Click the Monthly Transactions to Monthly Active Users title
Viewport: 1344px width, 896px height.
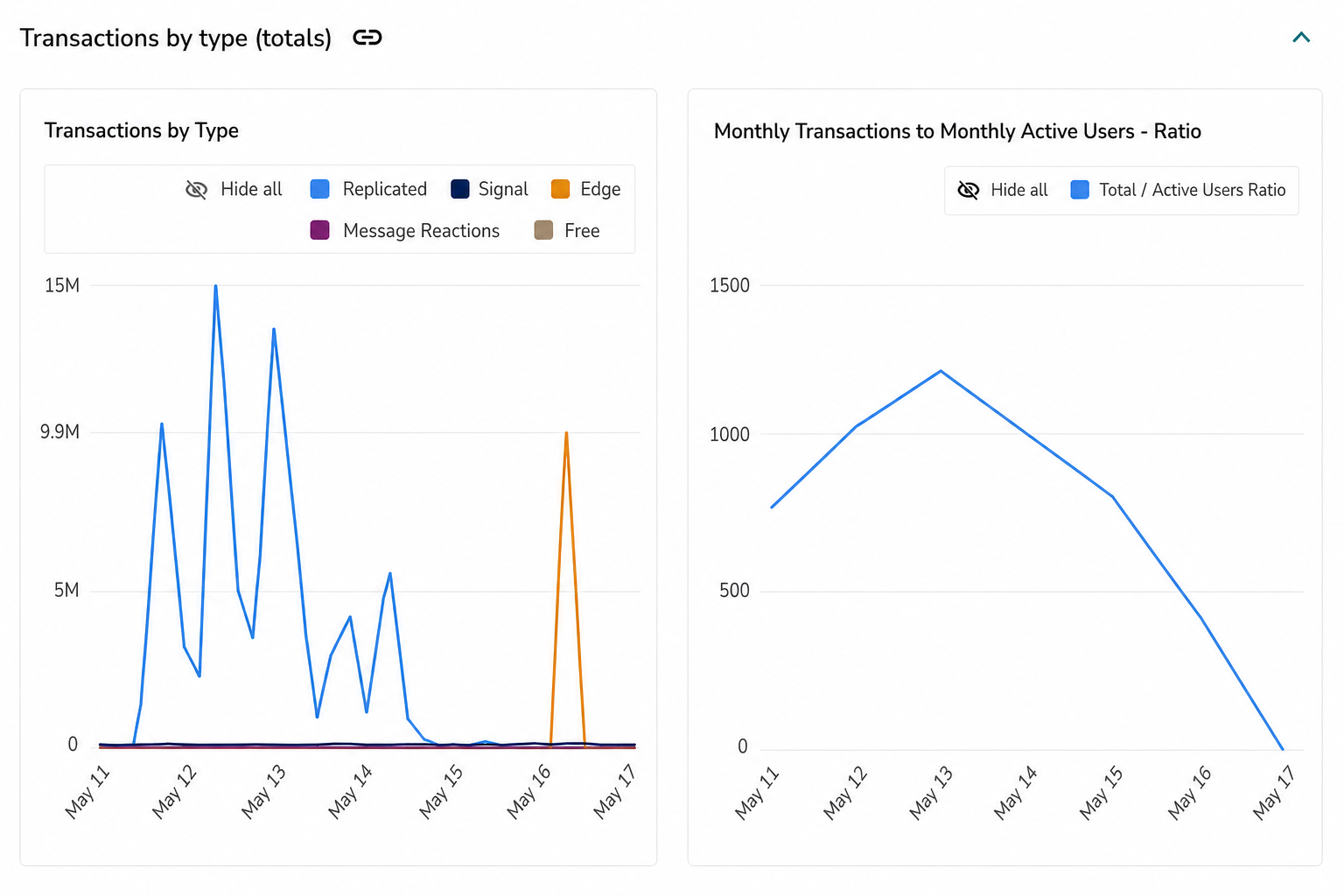coord(957,131)
